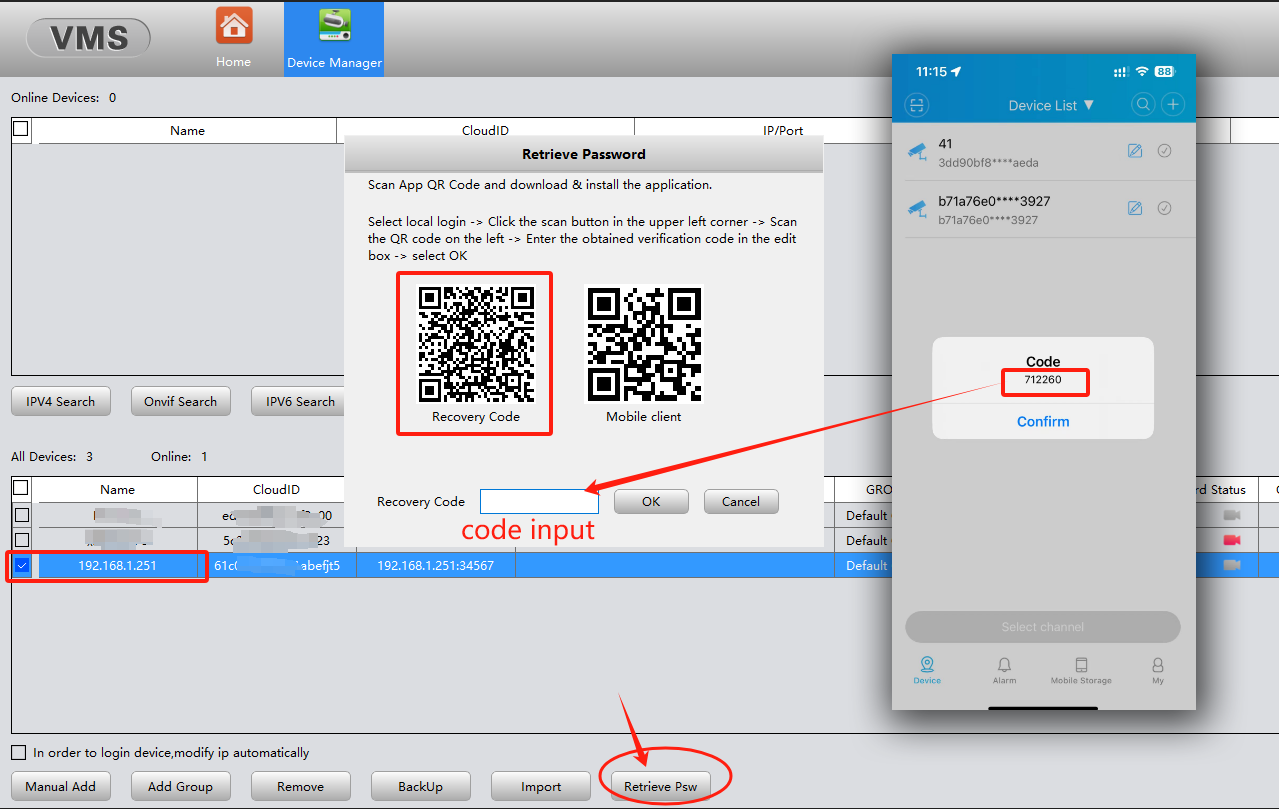Viewport: 1279px width, 809px height.
Task: Switch to the Device Manager tab label
Action: pyautogui.click(x=334, y=63)
